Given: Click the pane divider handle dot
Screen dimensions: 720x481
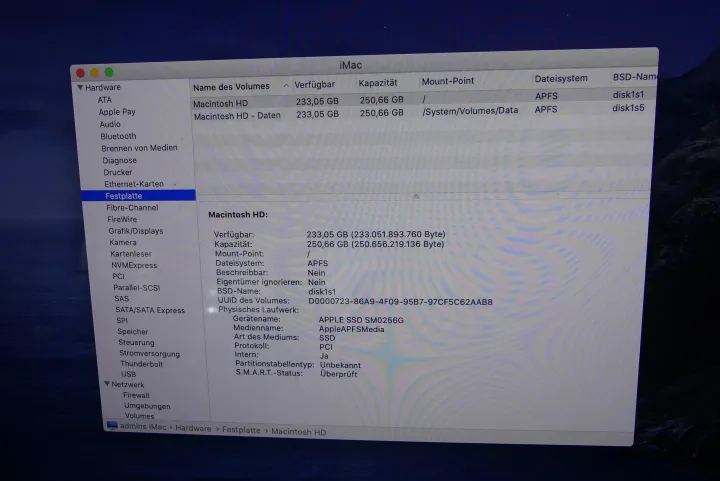Looking at the screenshot, I should coord(416,196).
